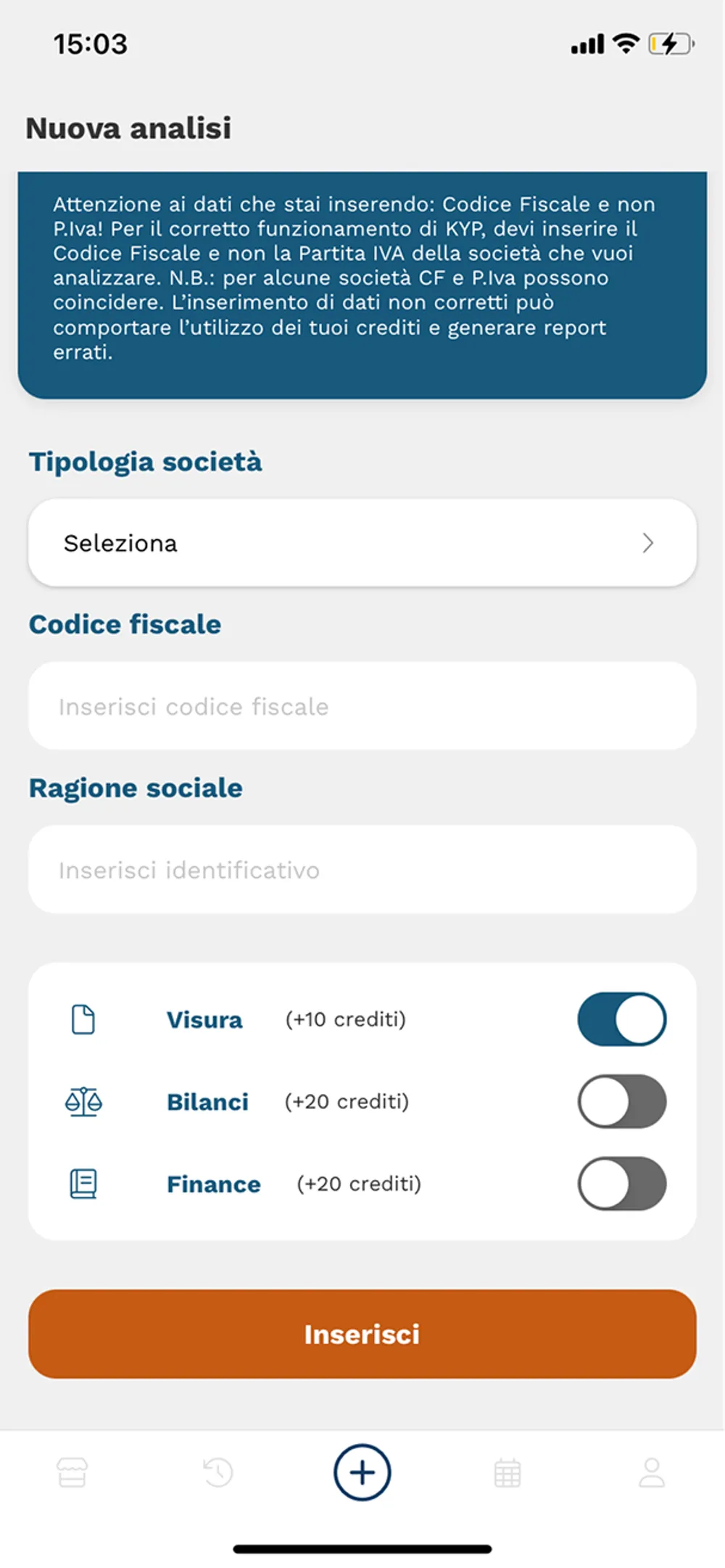Tap the Finance label text
725x1568 pixels.
click(x=214, y=1185)
